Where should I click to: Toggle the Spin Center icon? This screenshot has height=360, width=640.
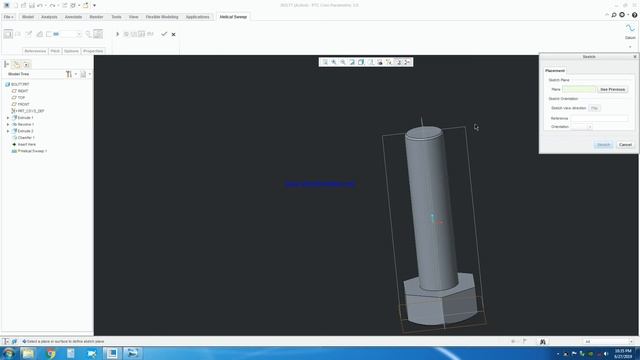point(407,62)
